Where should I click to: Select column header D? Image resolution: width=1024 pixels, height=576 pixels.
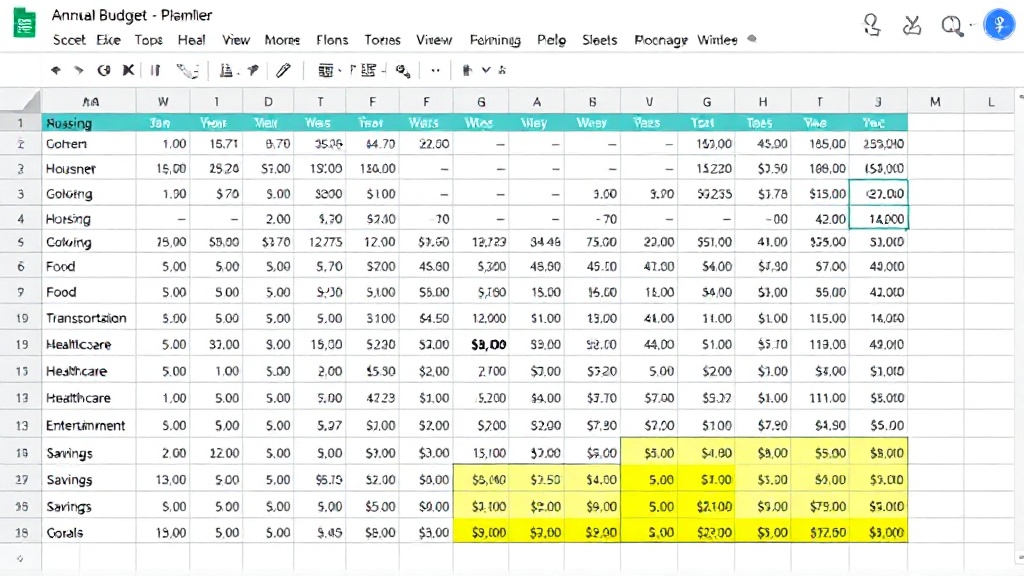pos(268,101)
